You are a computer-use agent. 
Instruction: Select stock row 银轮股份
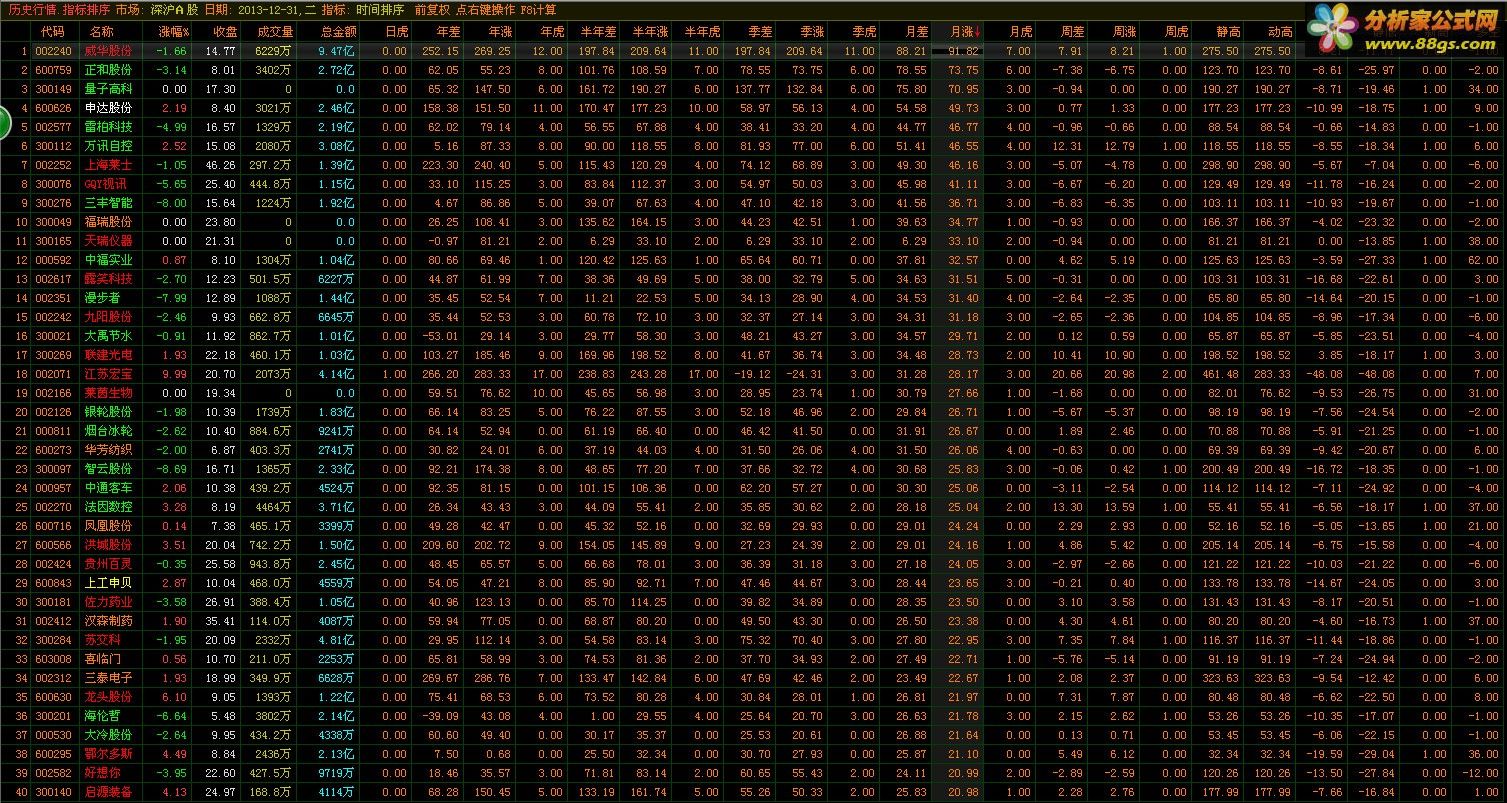pos(753,412)
